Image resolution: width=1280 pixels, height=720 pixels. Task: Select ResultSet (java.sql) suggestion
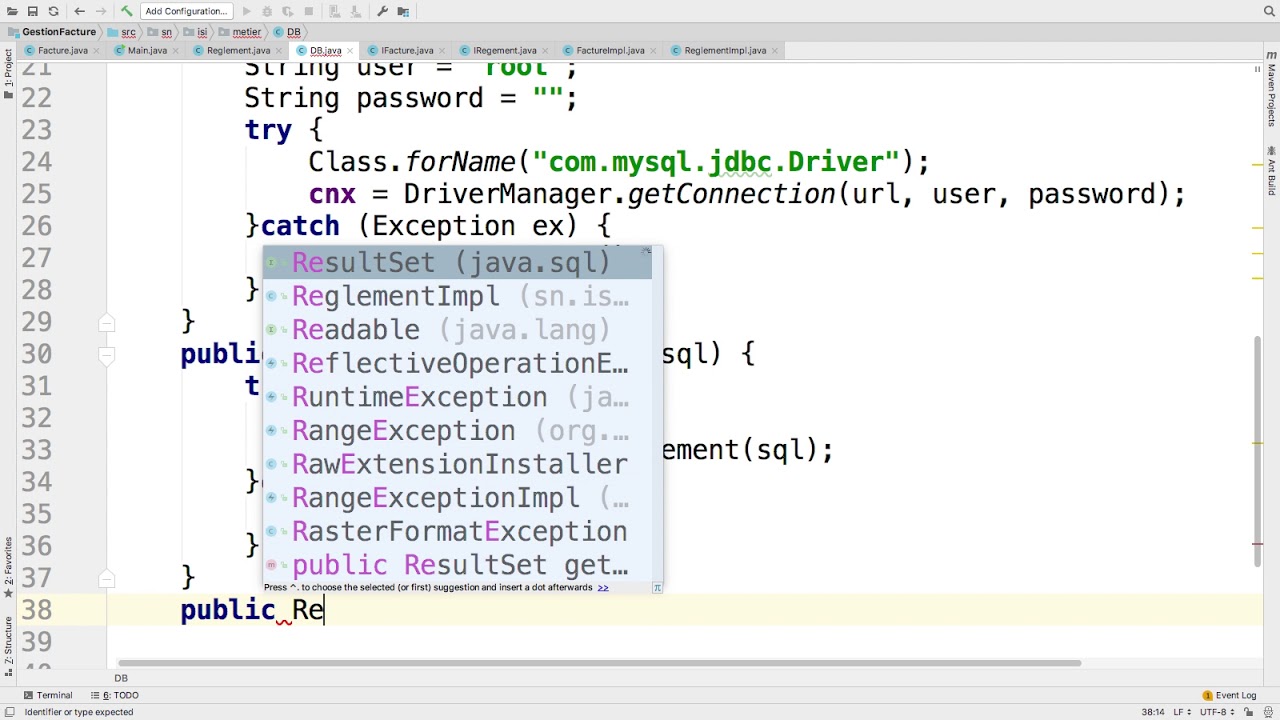[457, 262]
